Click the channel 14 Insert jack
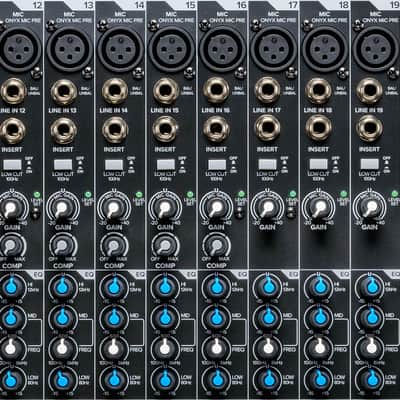The width and height of the screenshot is (400, 400). [x=115, y=130]
